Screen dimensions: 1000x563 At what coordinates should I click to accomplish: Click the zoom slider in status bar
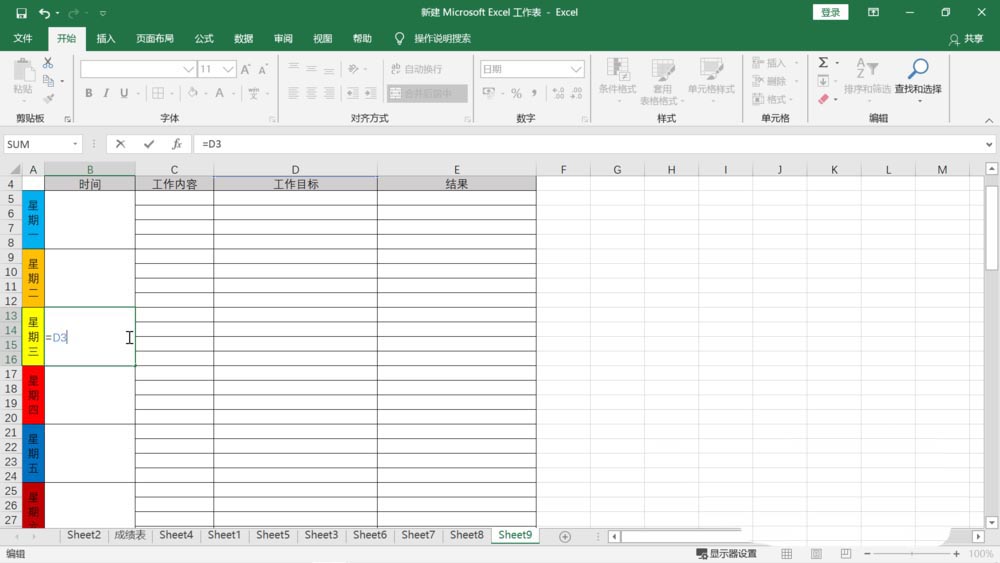(911, 554)
